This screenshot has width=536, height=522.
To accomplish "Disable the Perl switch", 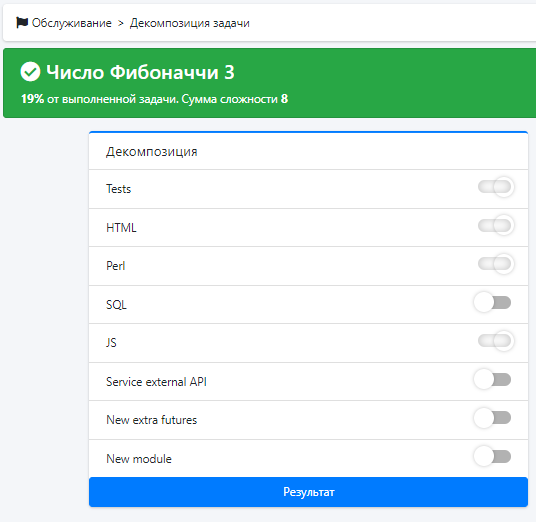I will (x=495, y=264).
